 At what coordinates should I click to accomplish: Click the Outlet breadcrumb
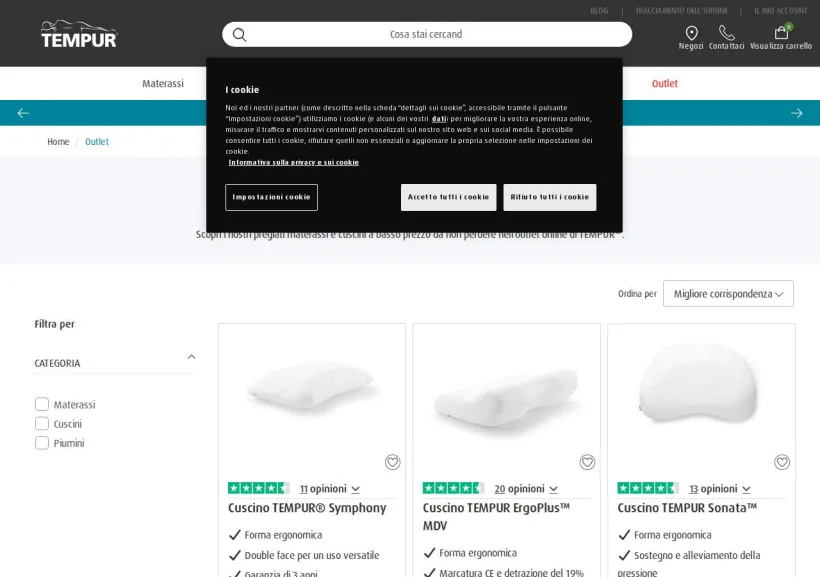tap(97, 142)
